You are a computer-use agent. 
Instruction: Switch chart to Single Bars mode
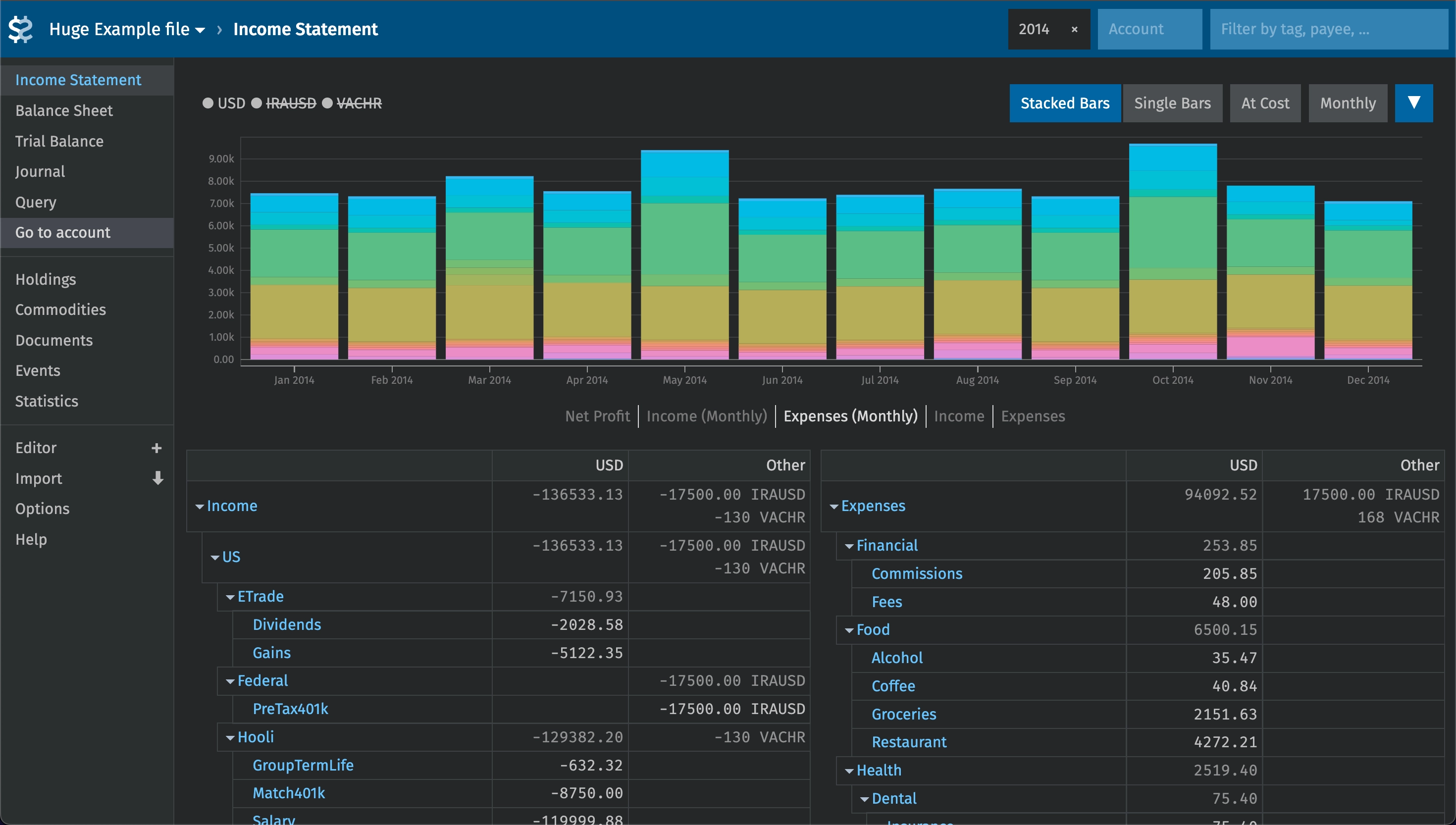click(x=1172, y=103)
